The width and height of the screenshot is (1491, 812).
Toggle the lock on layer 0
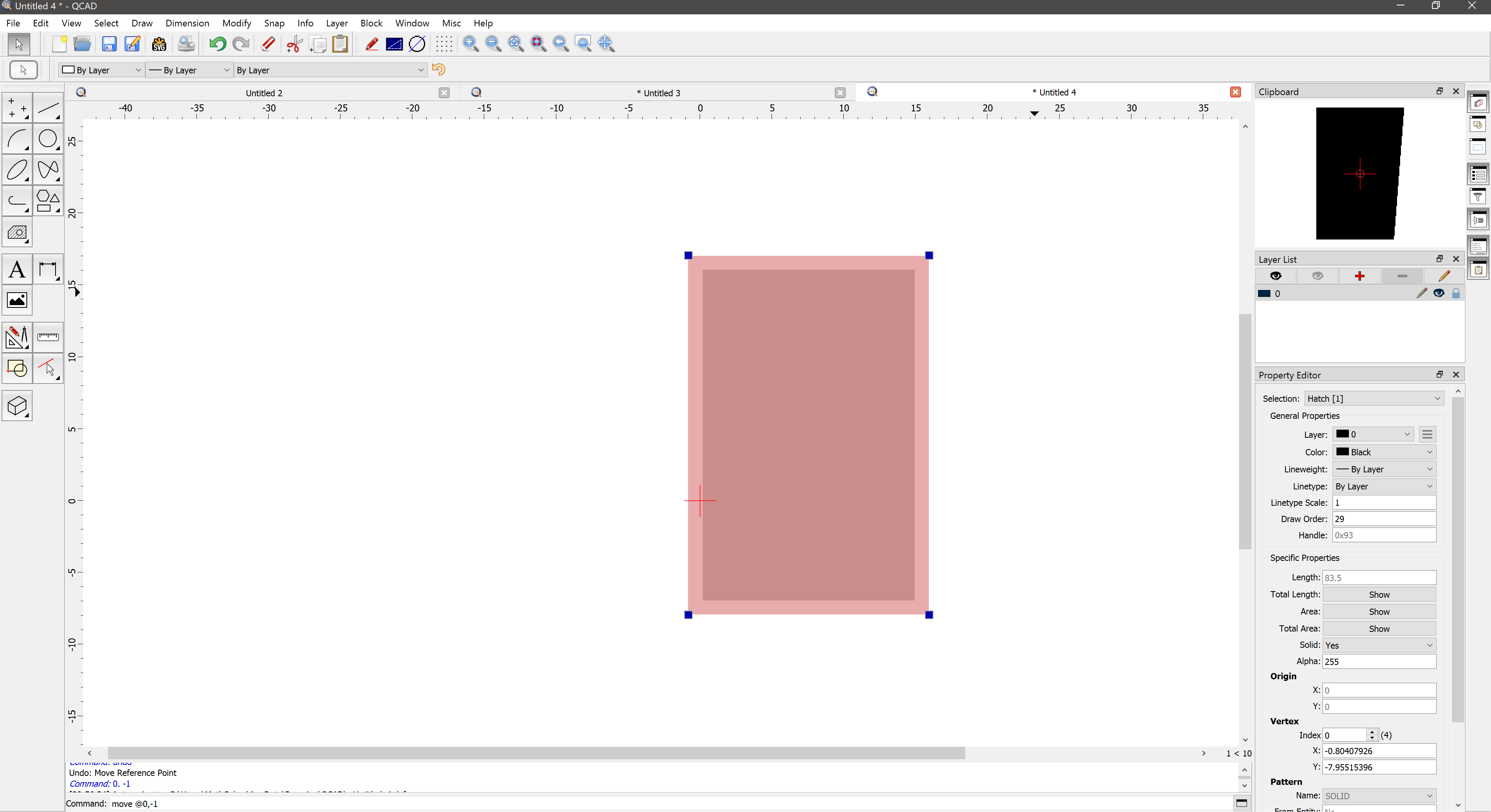tap(1456, 293)
